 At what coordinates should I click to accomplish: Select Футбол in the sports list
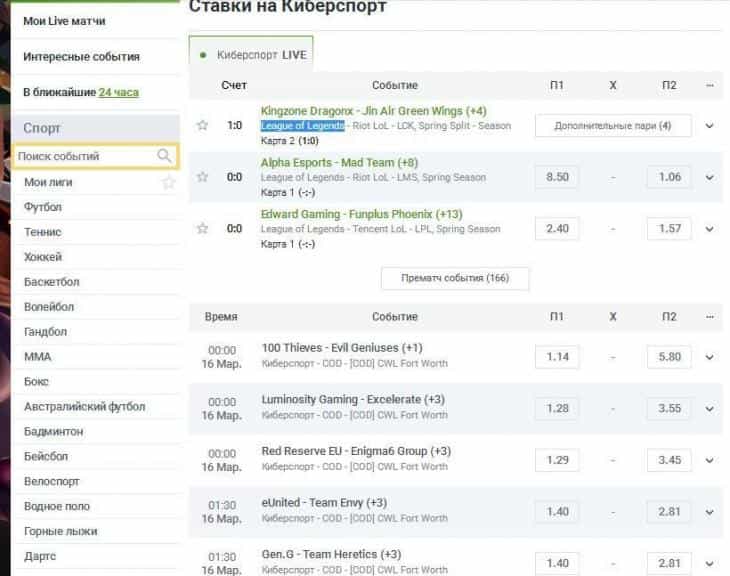tap(43, 207)
